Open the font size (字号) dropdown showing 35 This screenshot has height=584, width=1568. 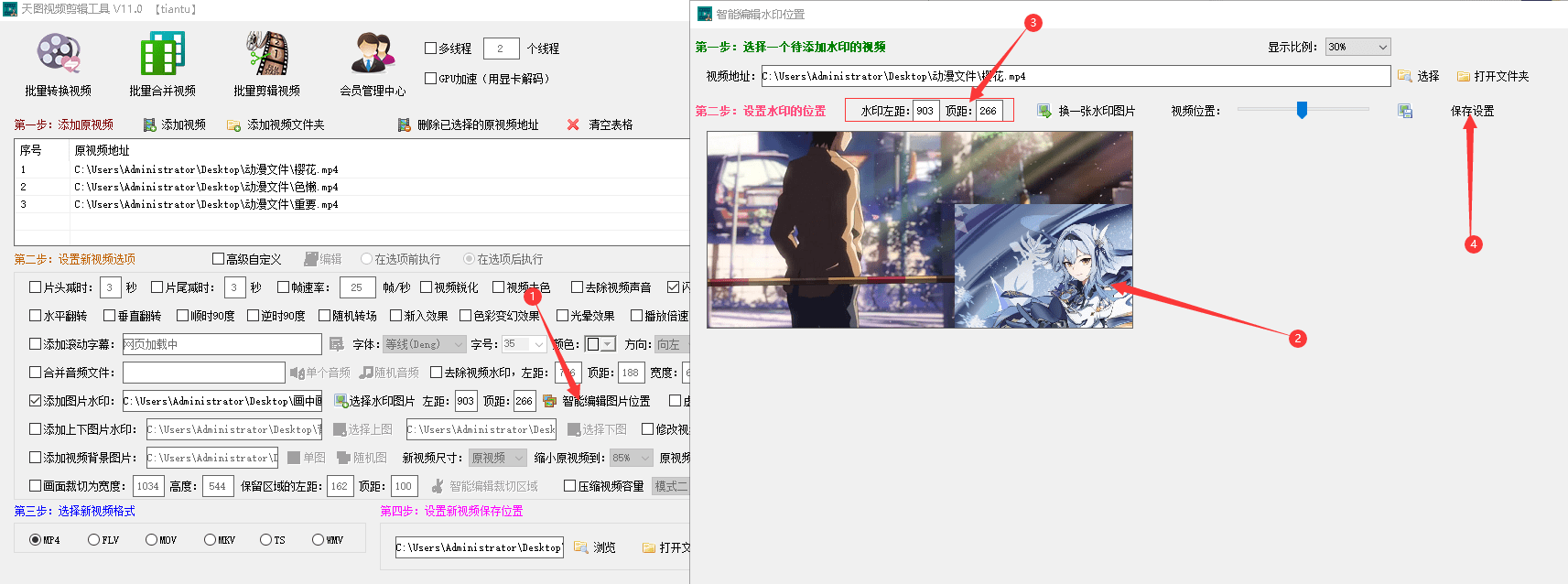(524, 344)
